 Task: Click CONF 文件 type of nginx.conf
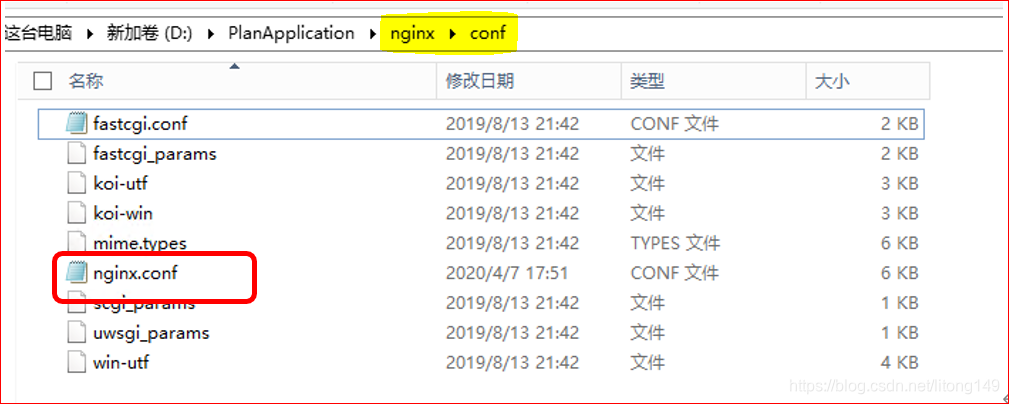(675, 273)
